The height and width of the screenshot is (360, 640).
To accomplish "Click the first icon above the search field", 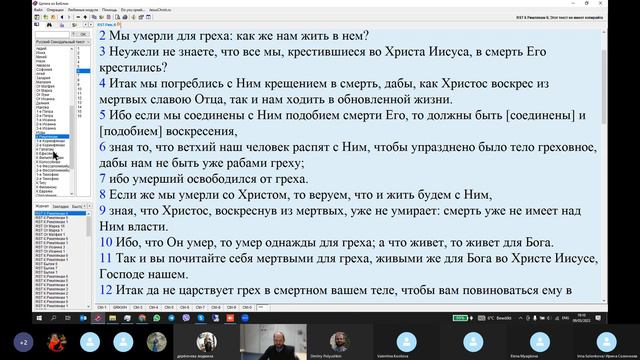I will 36,25.
